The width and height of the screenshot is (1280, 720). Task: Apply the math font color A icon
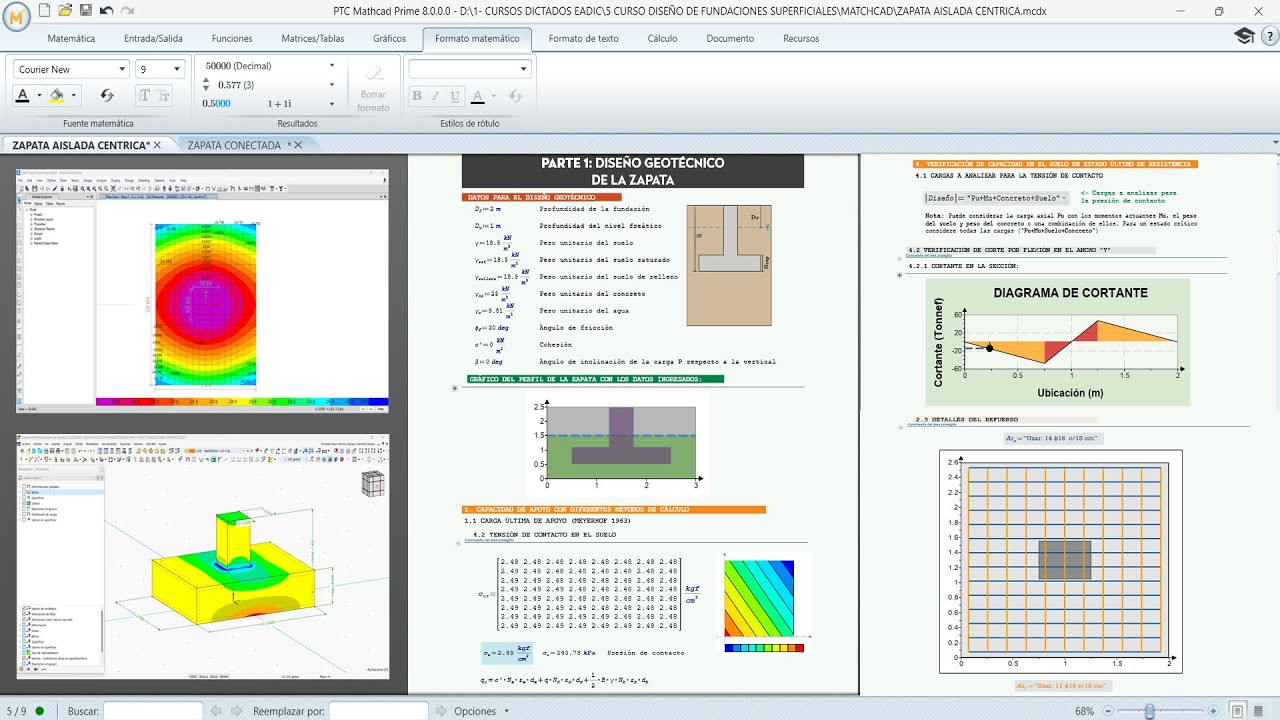23,96
